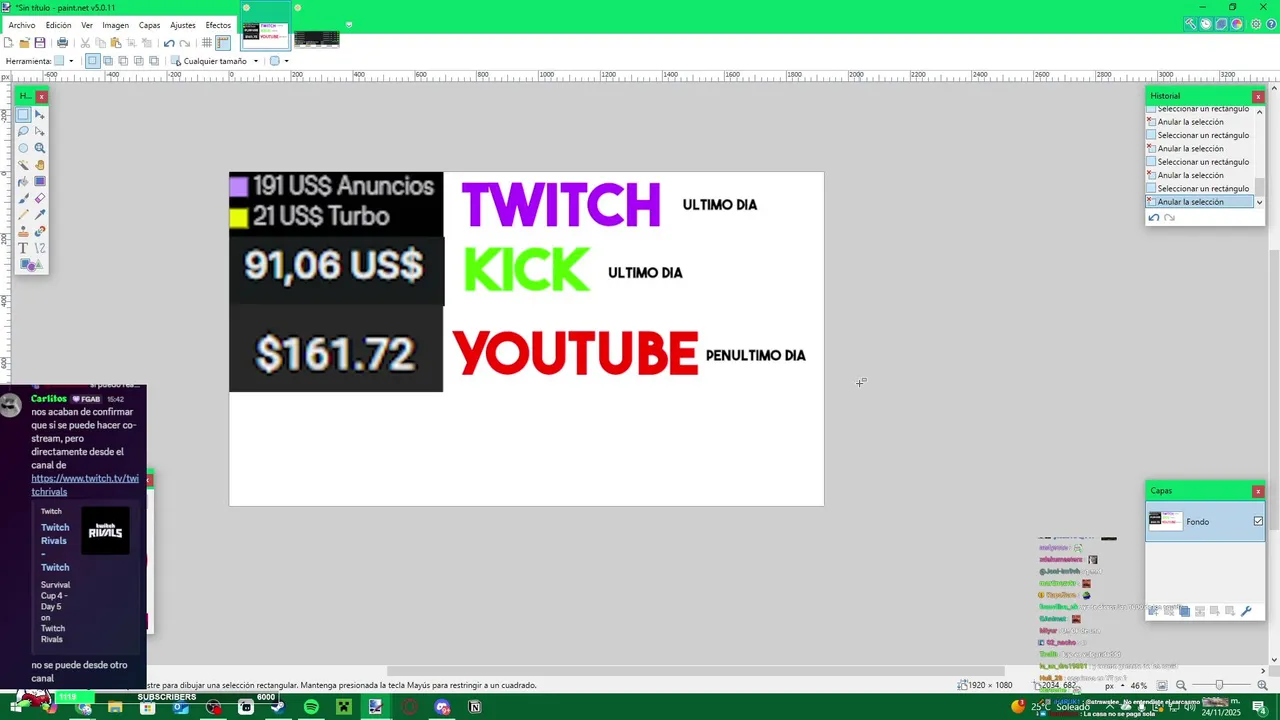This screenshot has width=1280, height=720.
Task: Select the Pan hand tool
Action: coord(40,165)
